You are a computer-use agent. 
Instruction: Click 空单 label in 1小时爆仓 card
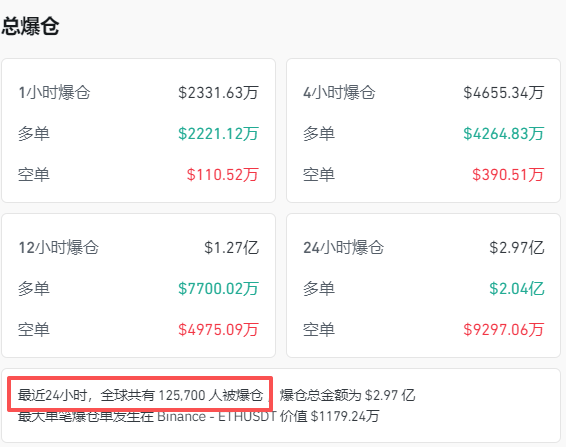pyautogui.click(x=34, y=175)
